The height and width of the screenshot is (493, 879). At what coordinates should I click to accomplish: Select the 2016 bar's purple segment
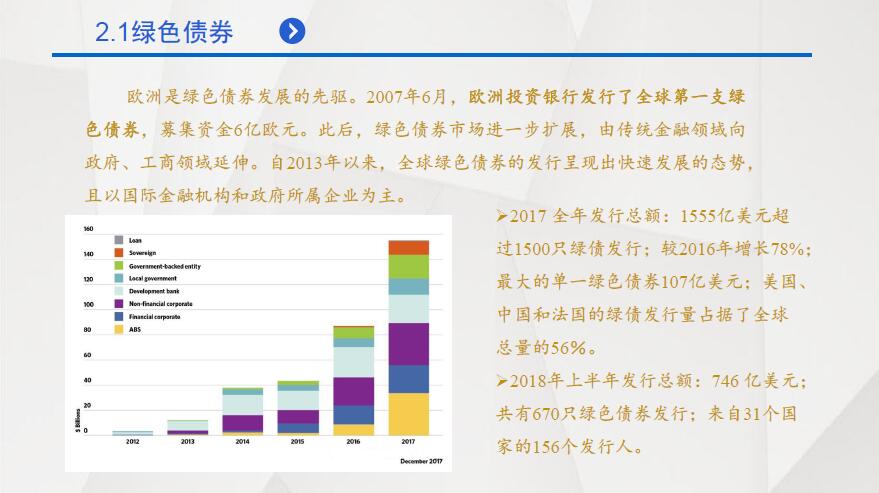coord(353,391)
